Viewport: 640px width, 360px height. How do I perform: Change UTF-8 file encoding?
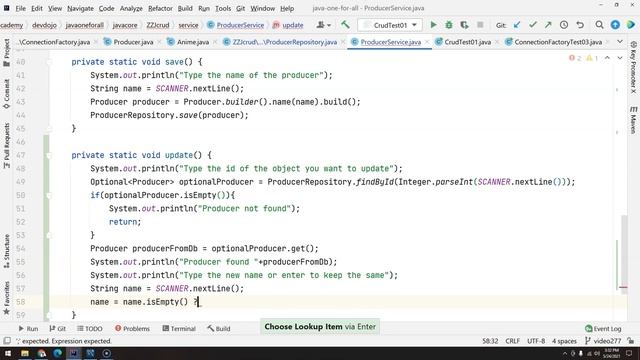click(536, 341)
